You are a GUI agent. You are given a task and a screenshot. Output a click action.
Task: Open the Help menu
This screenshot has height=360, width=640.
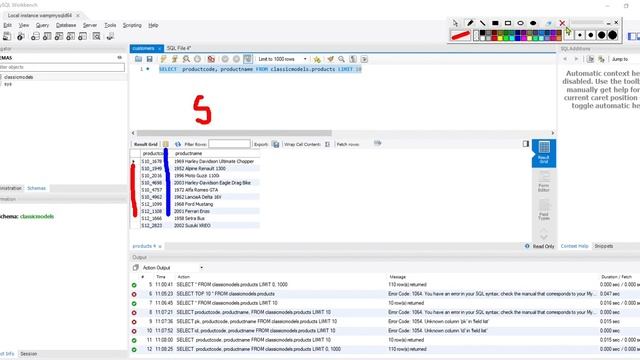coord(153,25)
